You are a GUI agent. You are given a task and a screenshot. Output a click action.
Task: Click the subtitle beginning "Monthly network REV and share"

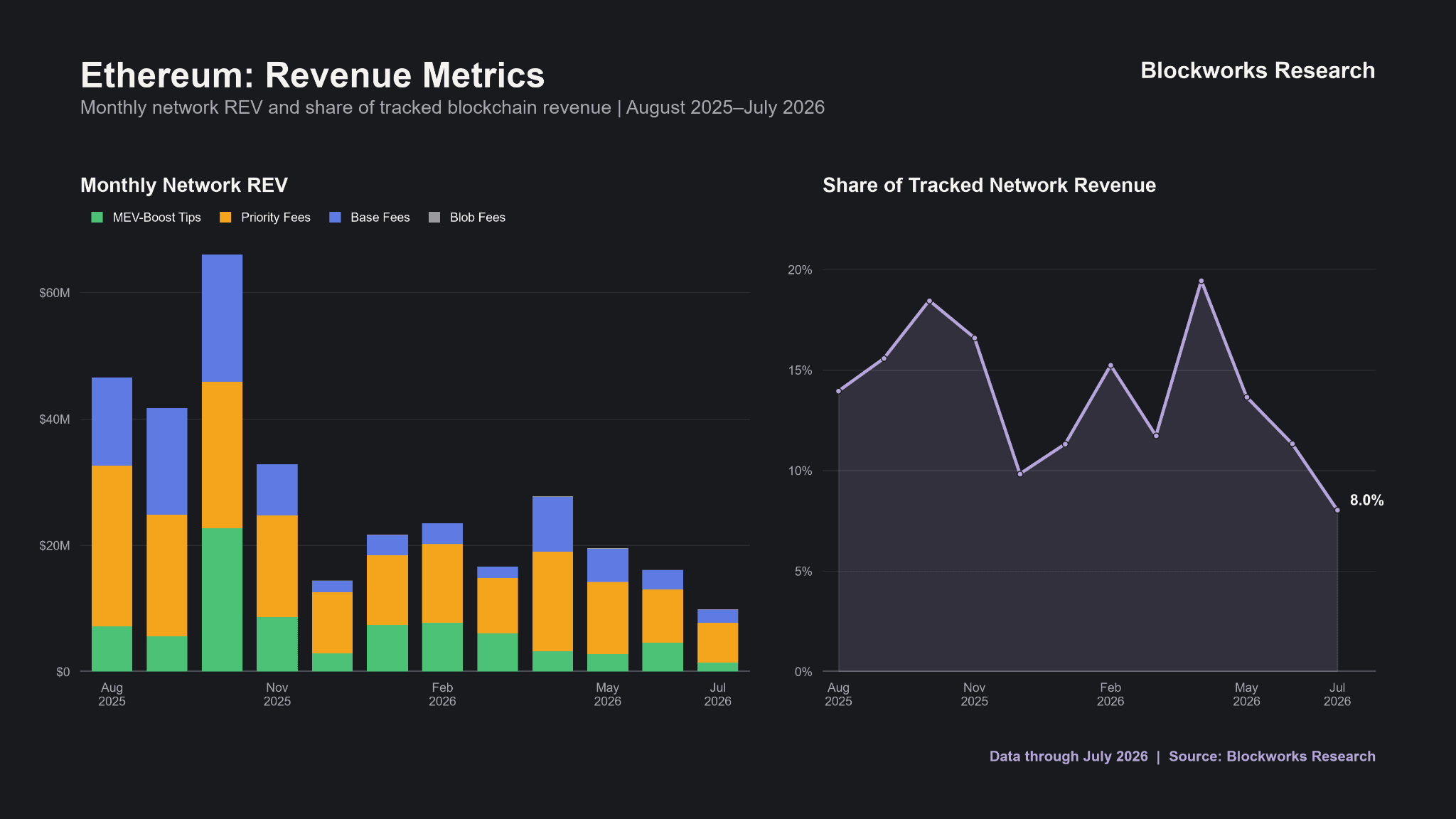pos(452,107)
